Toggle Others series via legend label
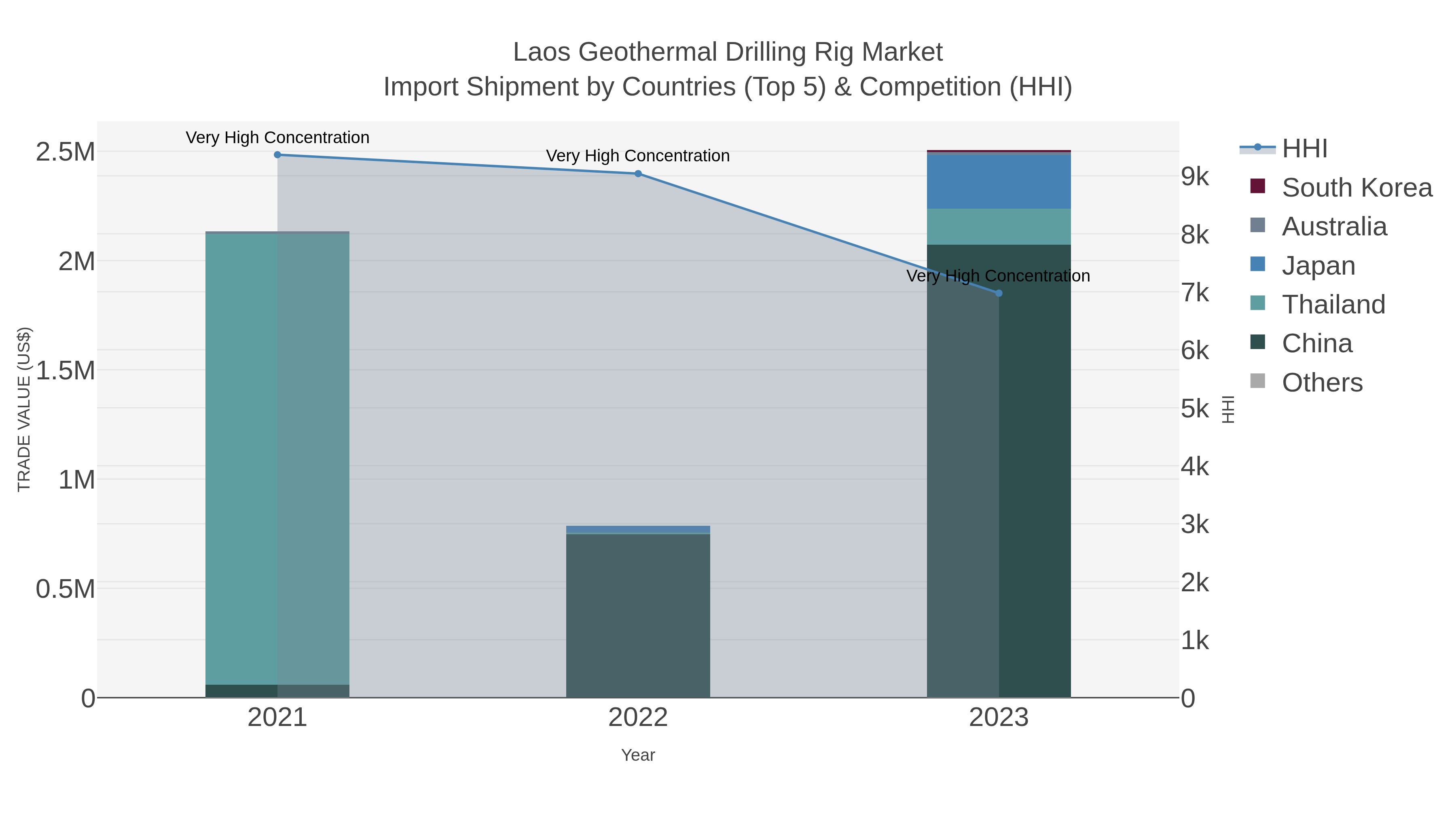This screenshot has width=1456, height=819. (x=1322, y=383)
